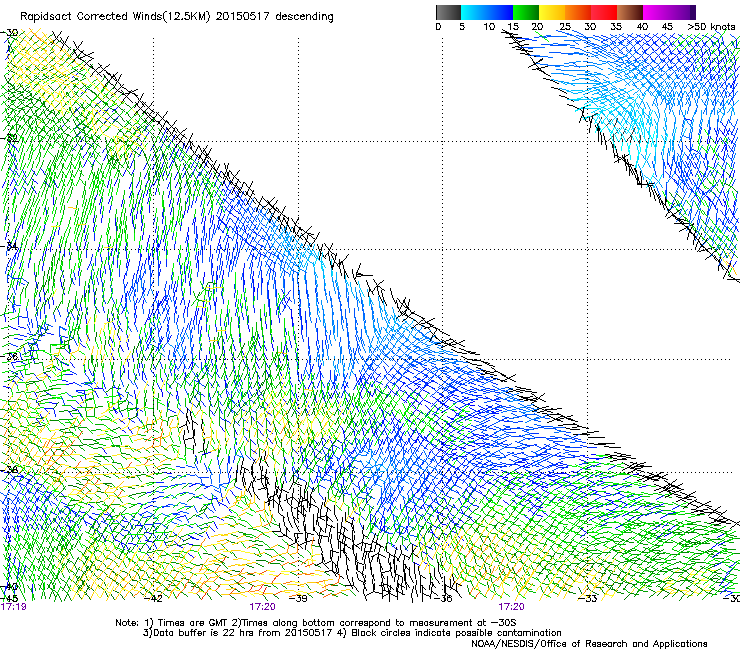740x650 pixels.
Task: Click the legend number '40'
Action: (642, 26)
